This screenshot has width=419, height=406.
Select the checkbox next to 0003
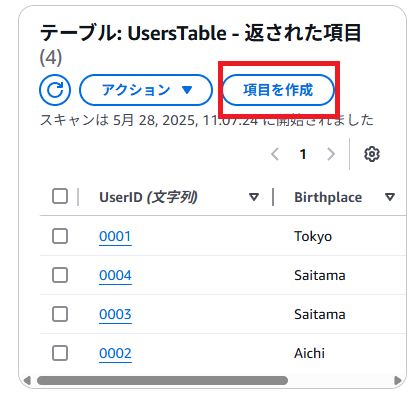(60, 314)
